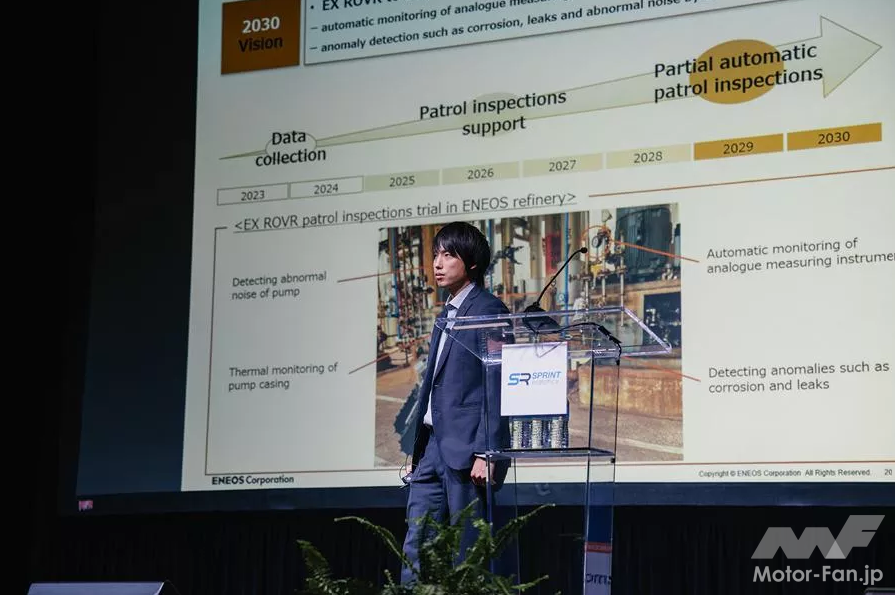
Task: Click the 'ENEOS Corporation' footer text
Action: (x=253, y=480)
